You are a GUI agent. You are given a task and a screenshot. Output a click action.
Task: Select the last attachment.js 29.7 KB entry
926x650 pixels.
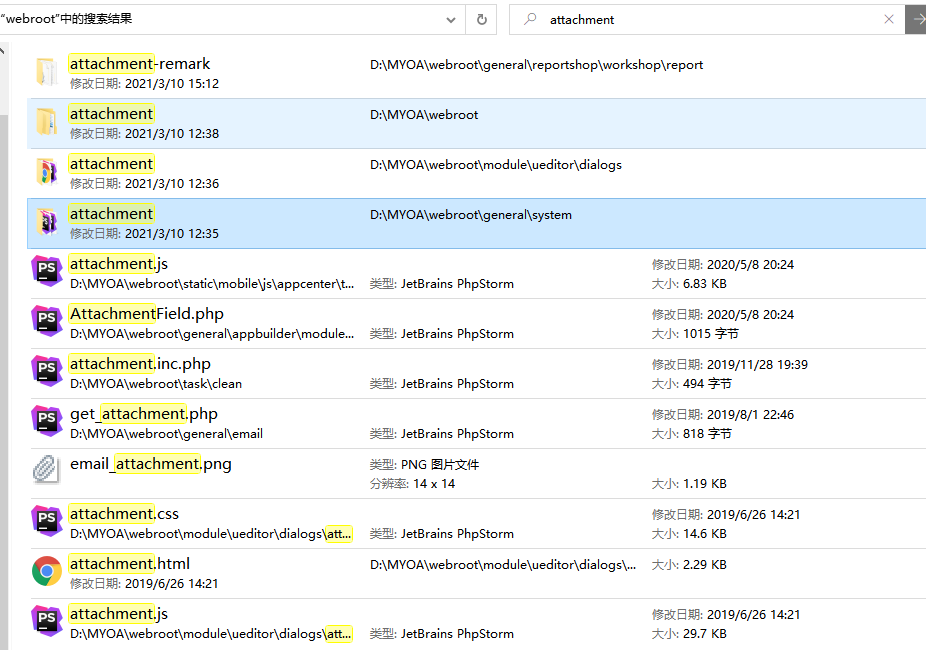(118, 614)
